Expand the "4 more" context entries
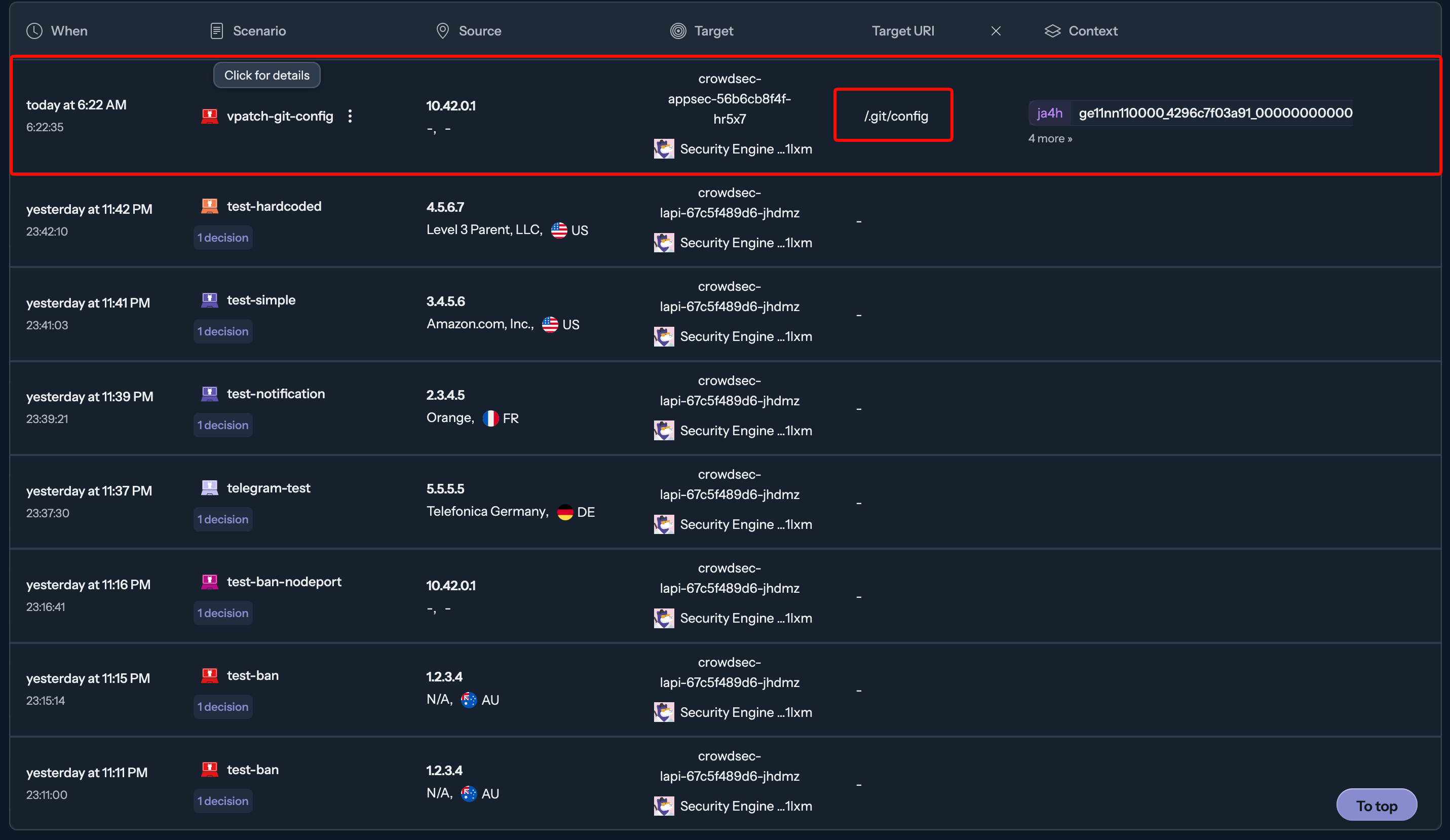 (1050, 139)
